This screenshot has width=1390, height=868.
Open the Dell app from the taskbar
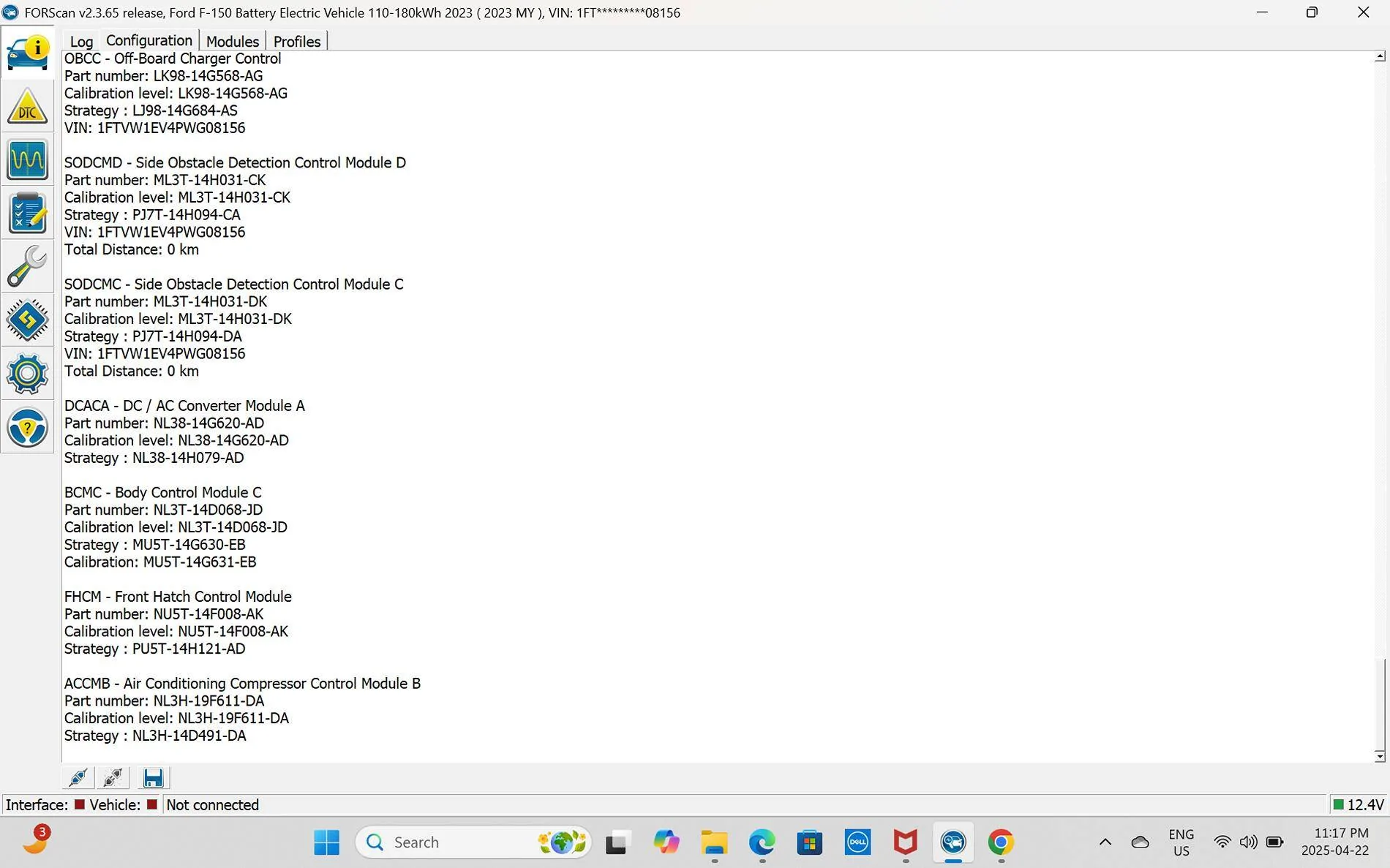[x=857, y=842]
